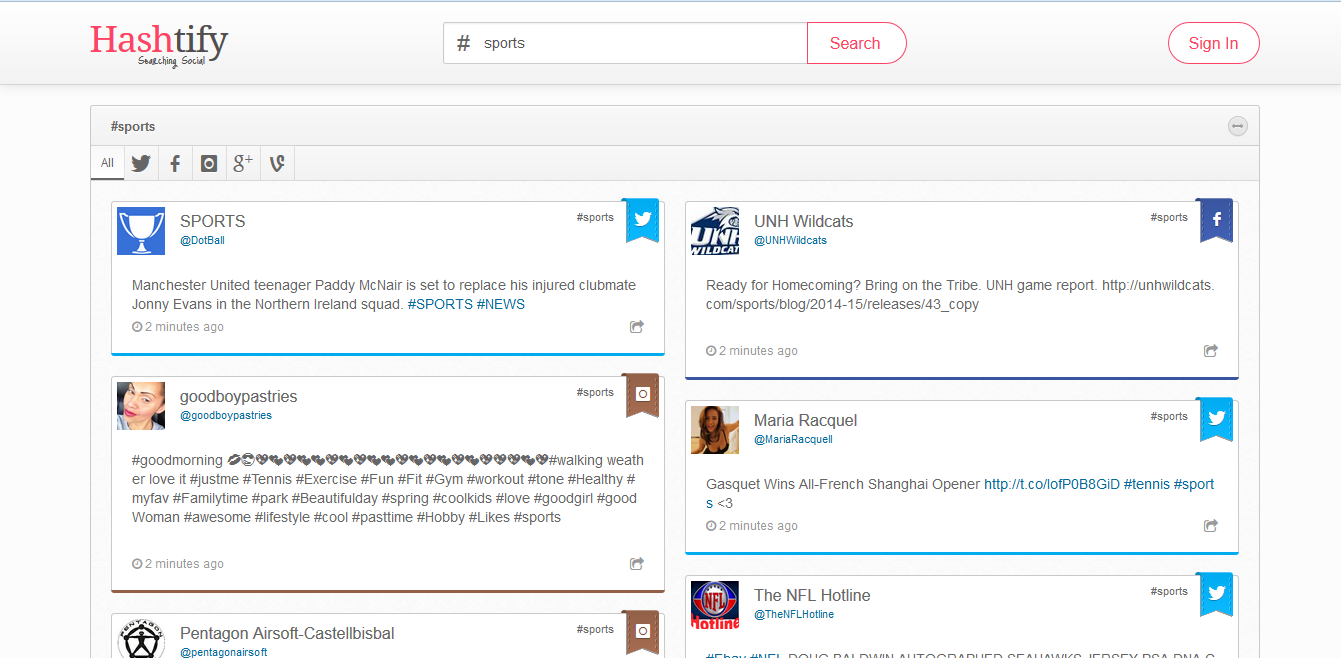Select the All tab
Image resolution: width=1341 pixels, height=658 pixels.
point(107,163)
